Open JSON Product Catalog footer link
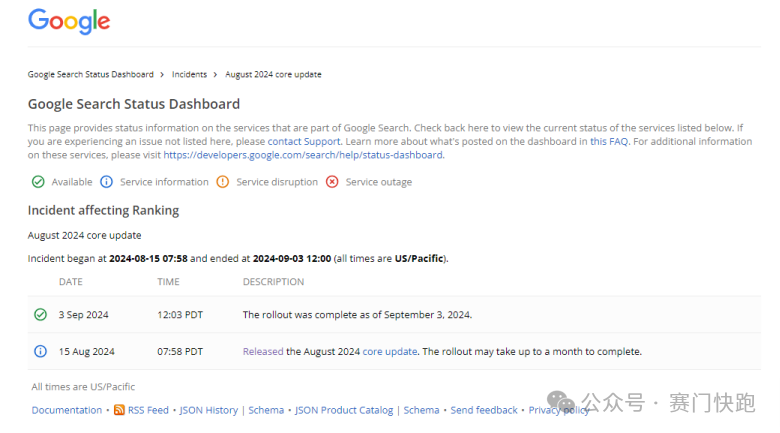Viewport: 780px width, 433px height. 344,410
